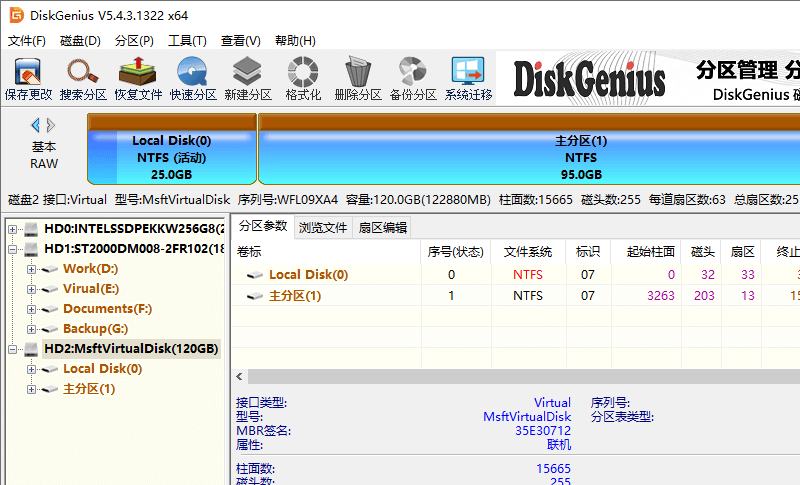This screenshot has height=485, width=800.
Task: Select the 格式化 format icon
Action: 303,79
